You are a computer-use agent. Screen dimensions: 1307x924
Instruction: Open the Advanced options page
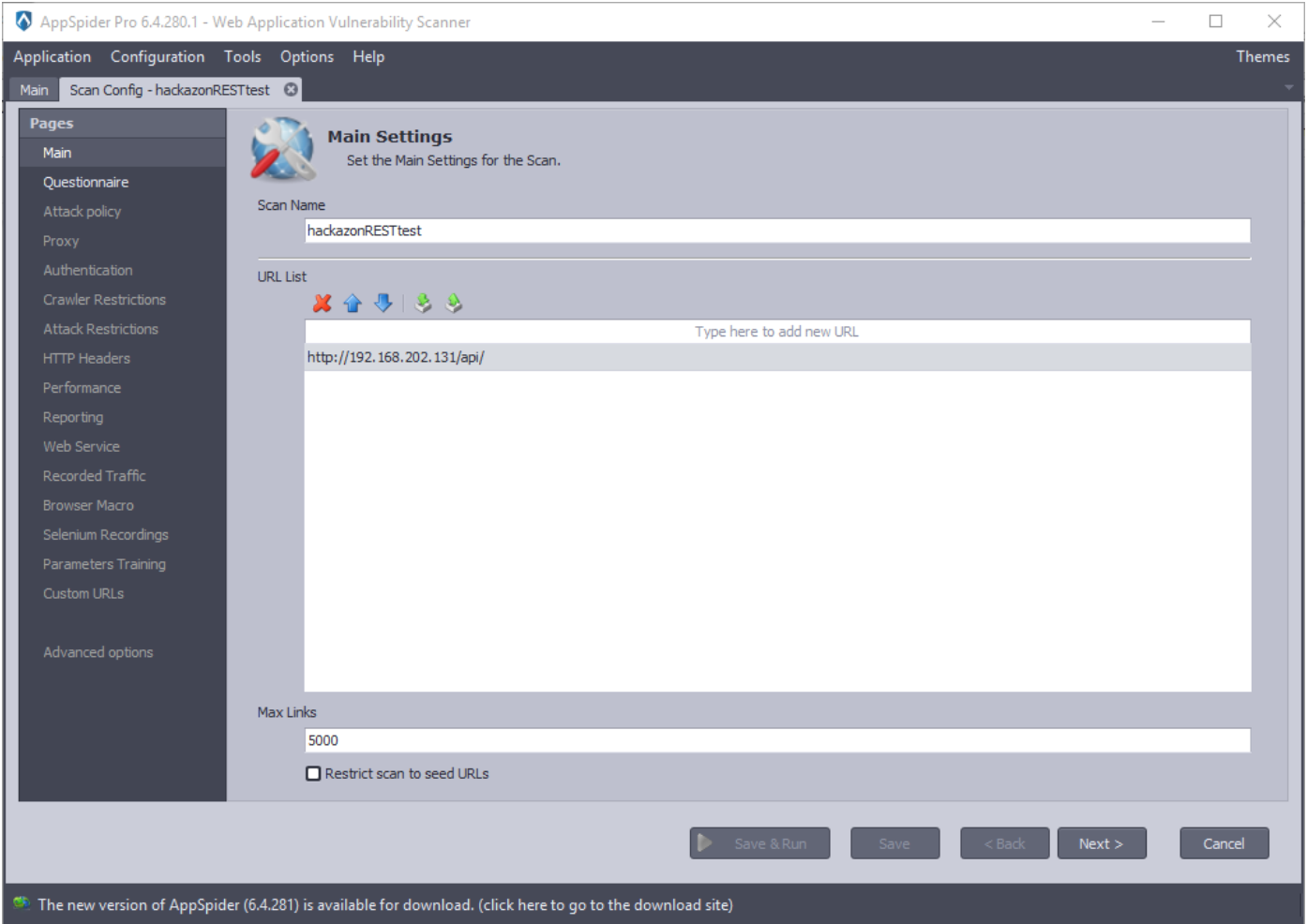coord(123,652)
